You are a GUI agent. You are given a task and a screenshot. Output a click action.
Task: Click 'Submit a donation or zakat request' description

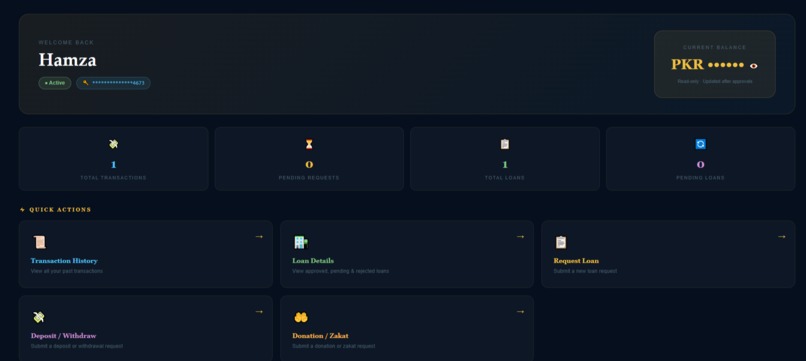click(x=334, y=346)
